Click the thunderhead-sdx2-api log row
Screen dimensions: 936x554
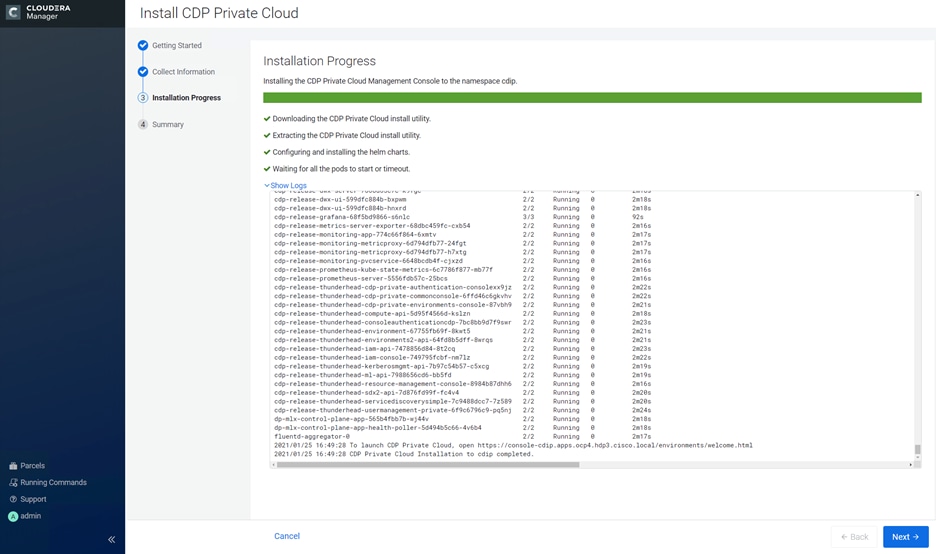pos(463,393)
